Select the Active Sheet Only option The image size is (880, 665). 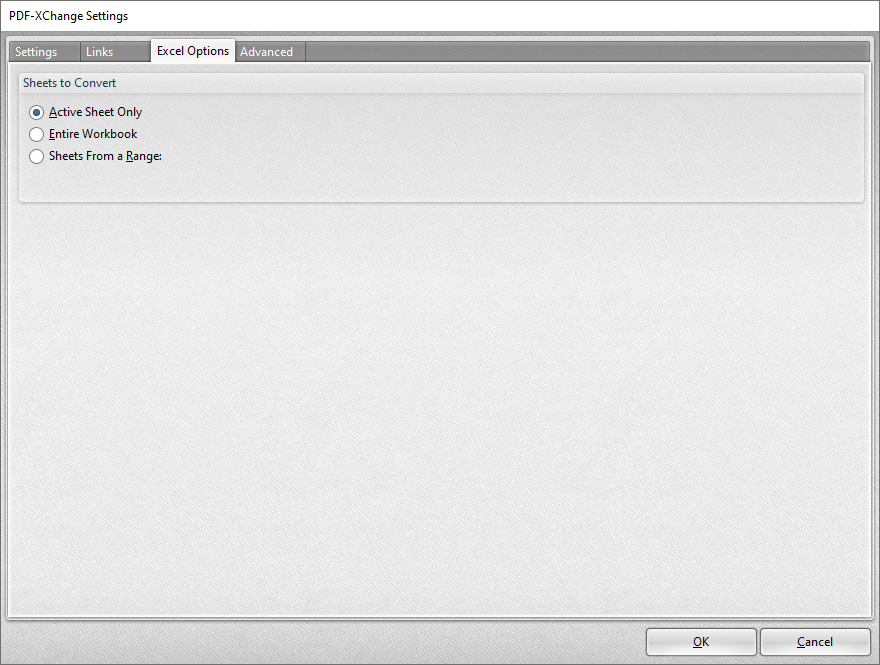36,112
